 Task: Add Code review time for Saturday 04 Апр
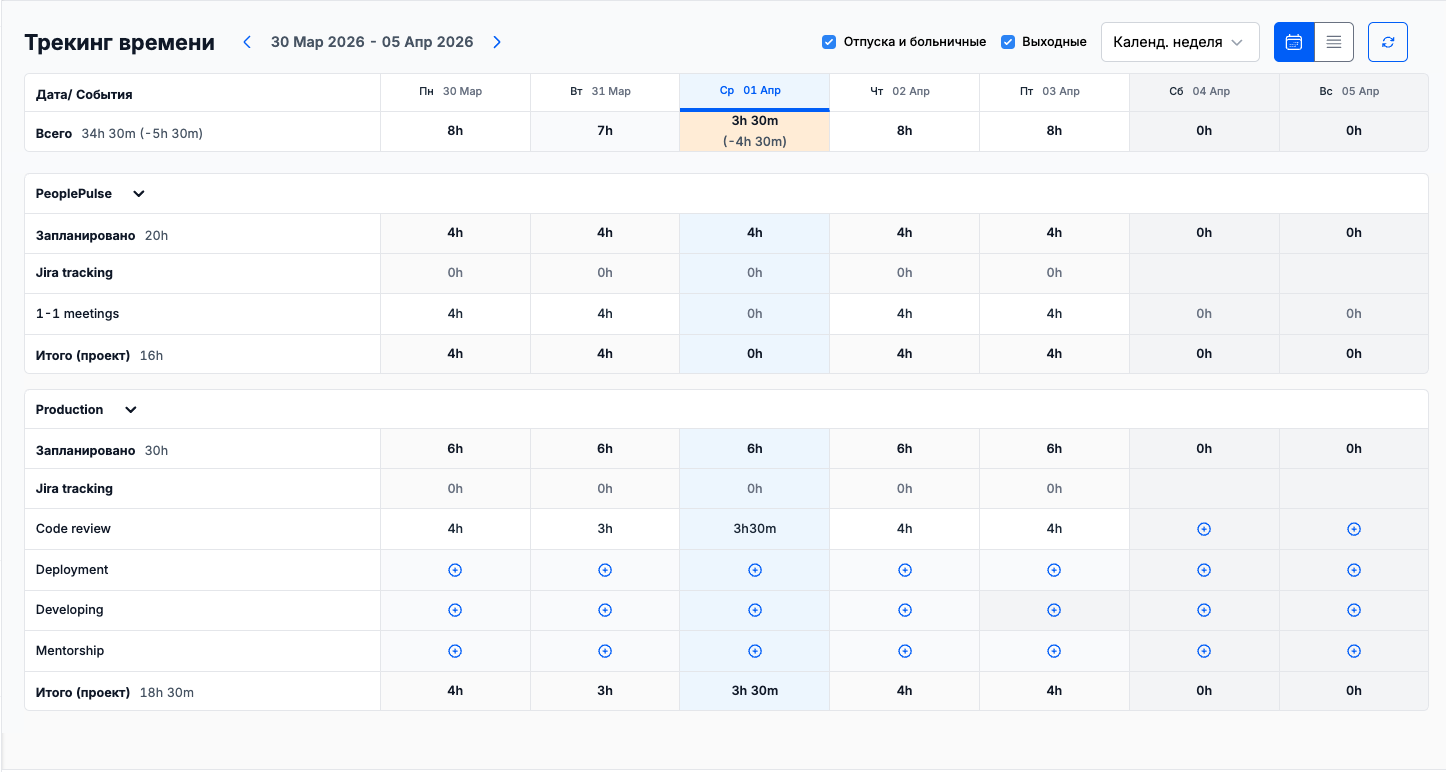click(x=1204, y=529)
